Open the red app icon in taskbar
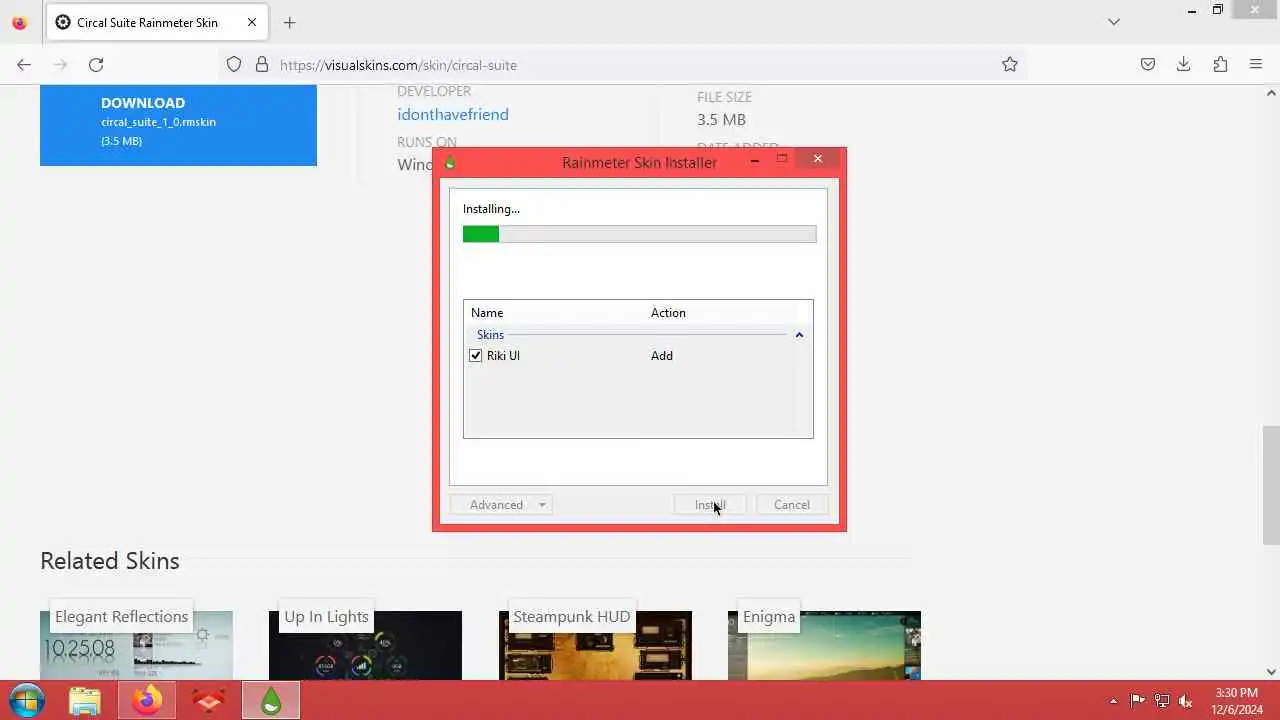1280x720 pixels. tap(208, 700)
